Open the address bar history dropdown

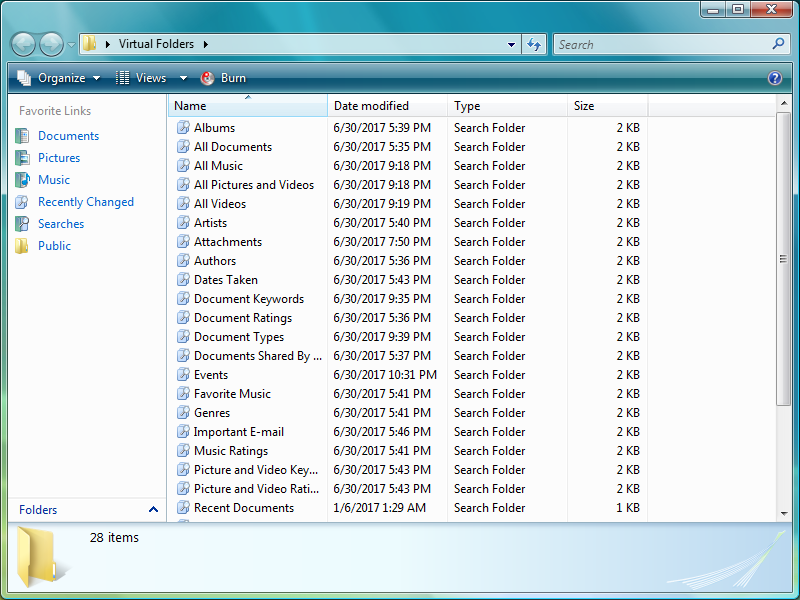click(511, 44)
